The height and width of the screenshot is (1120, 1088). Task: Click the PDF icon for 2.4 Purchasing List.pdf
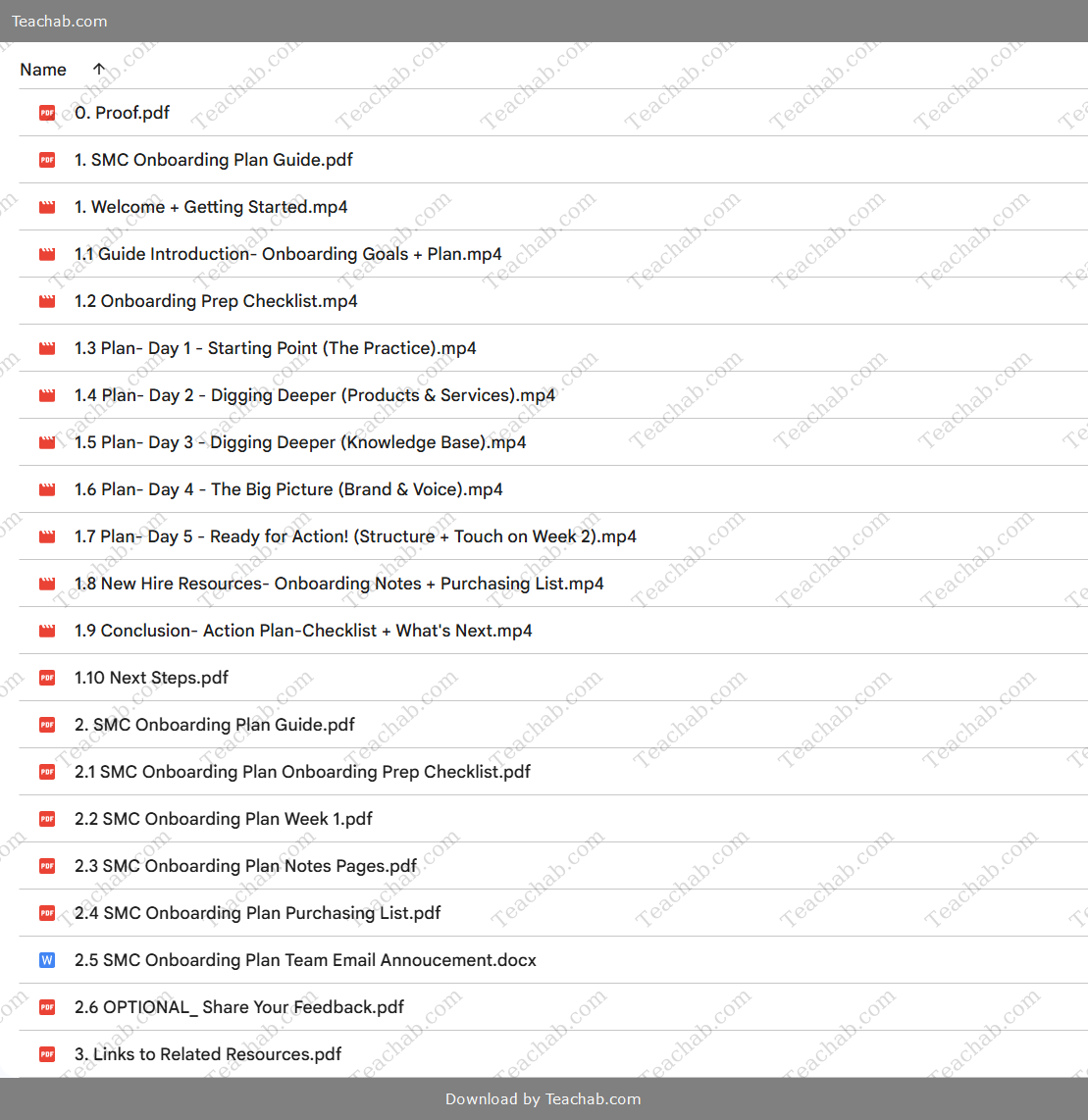47,914
